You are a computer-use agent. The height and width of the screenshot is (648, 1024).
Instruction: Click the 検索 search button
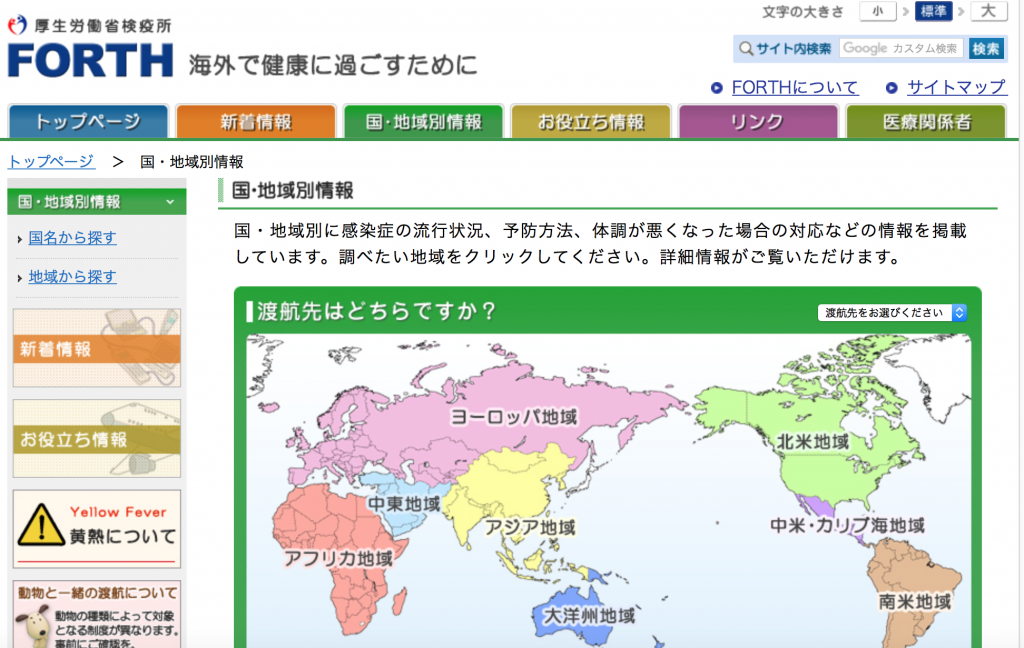985,49
